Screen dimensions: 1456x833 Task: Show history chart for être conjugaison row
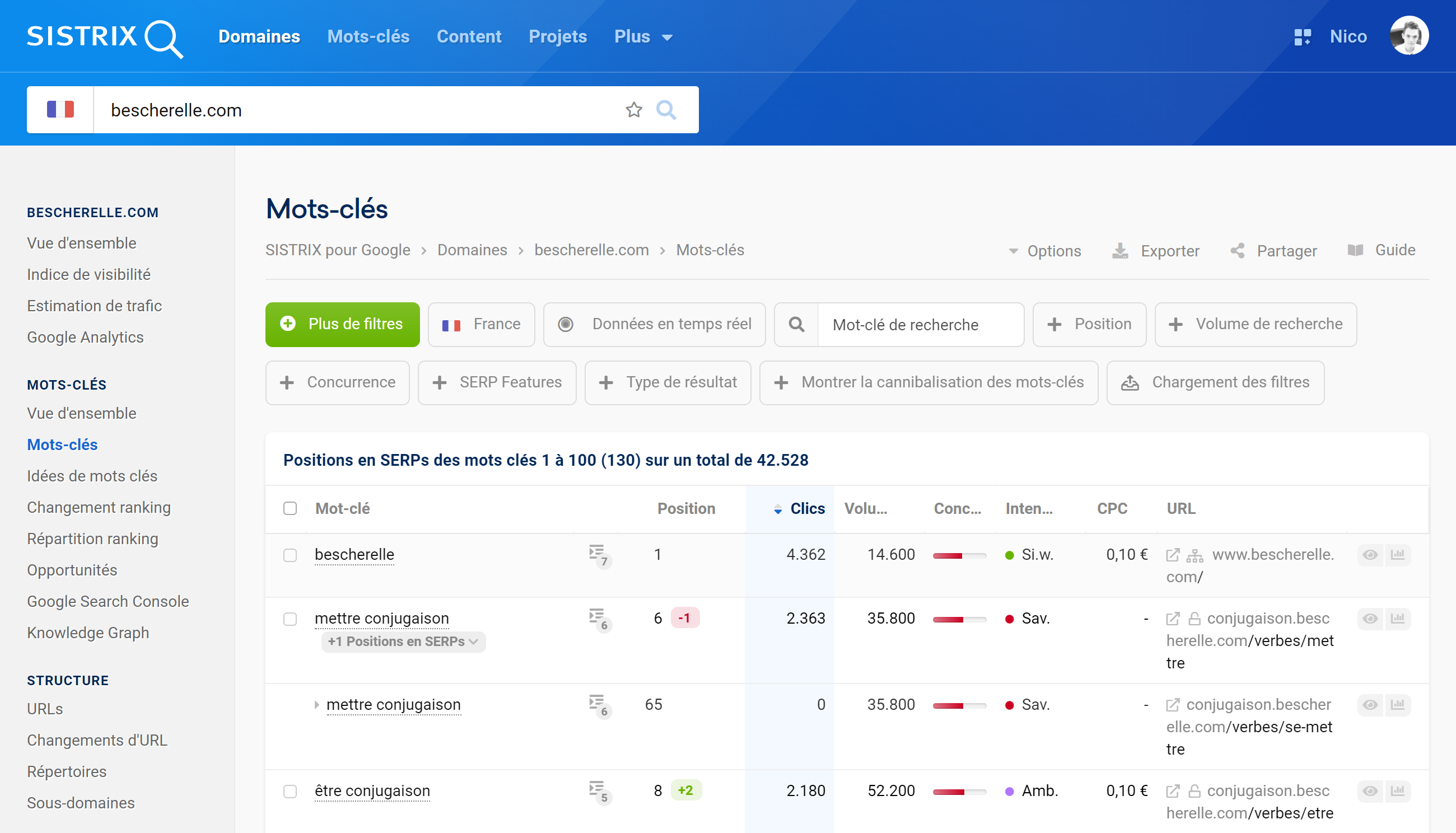coord(1398,791)
